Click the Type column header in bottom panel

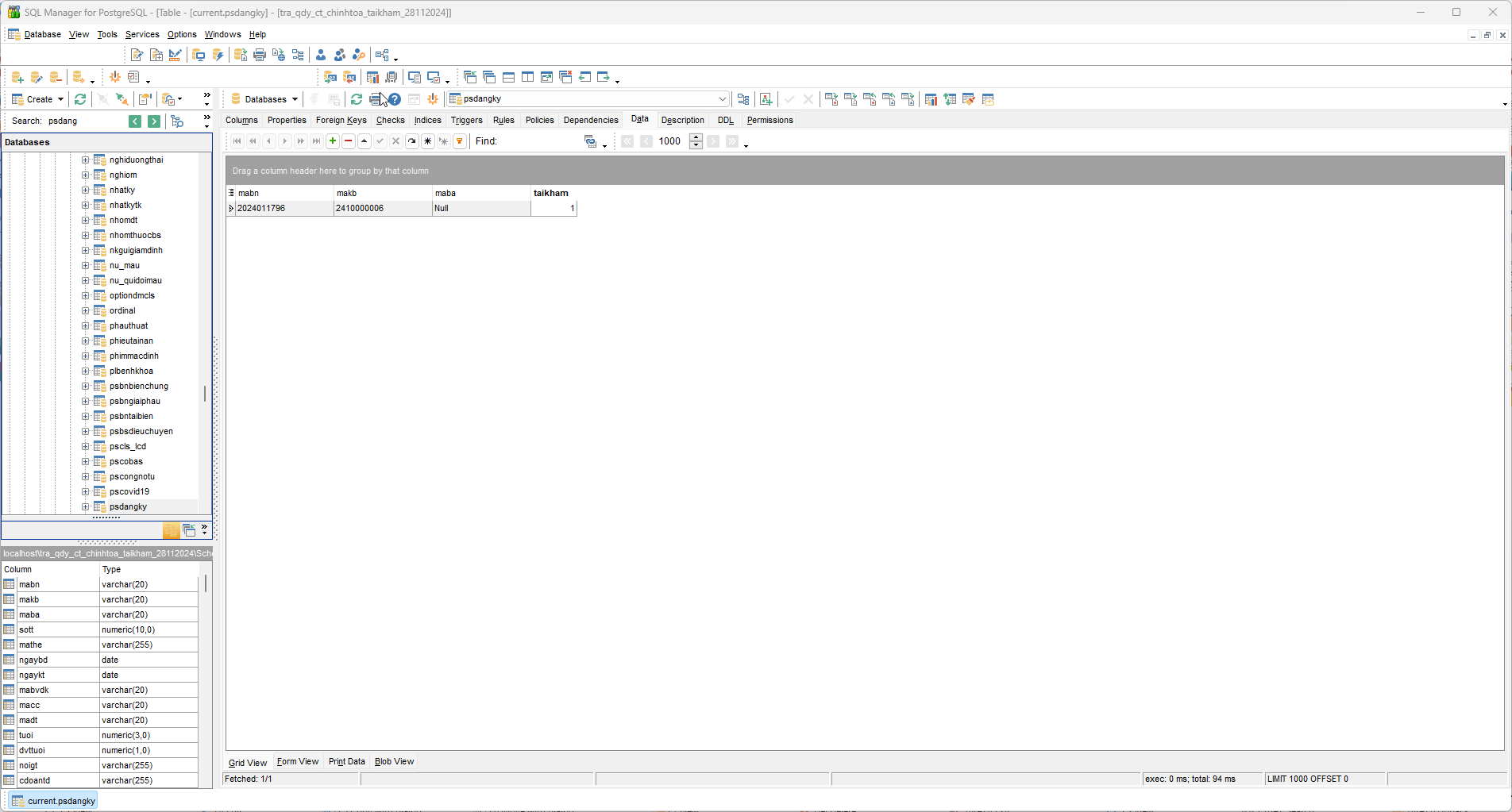click(x=148, y=569)
